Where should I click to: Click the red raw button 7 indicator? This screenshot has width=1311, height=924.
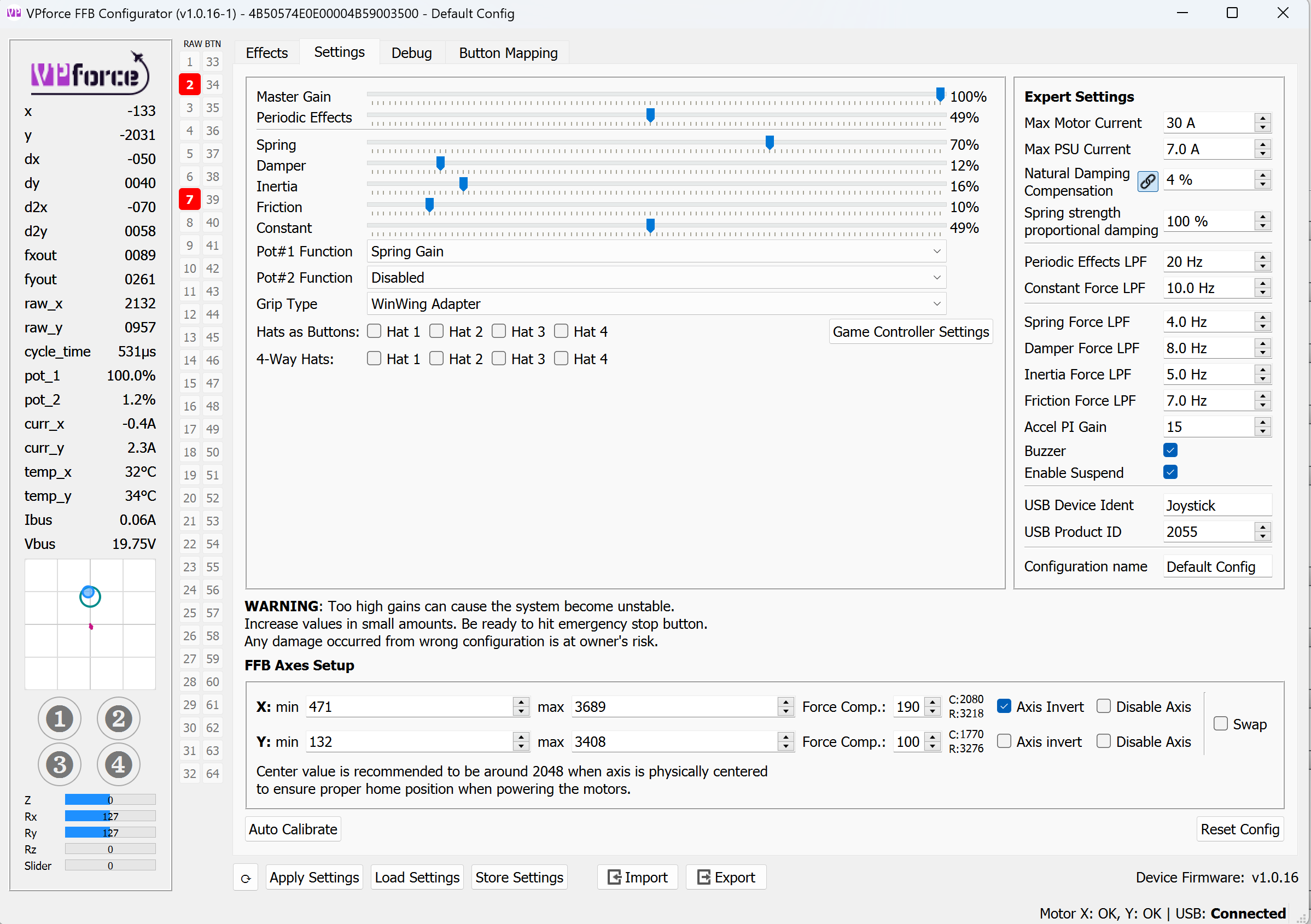tap(190, 199)
